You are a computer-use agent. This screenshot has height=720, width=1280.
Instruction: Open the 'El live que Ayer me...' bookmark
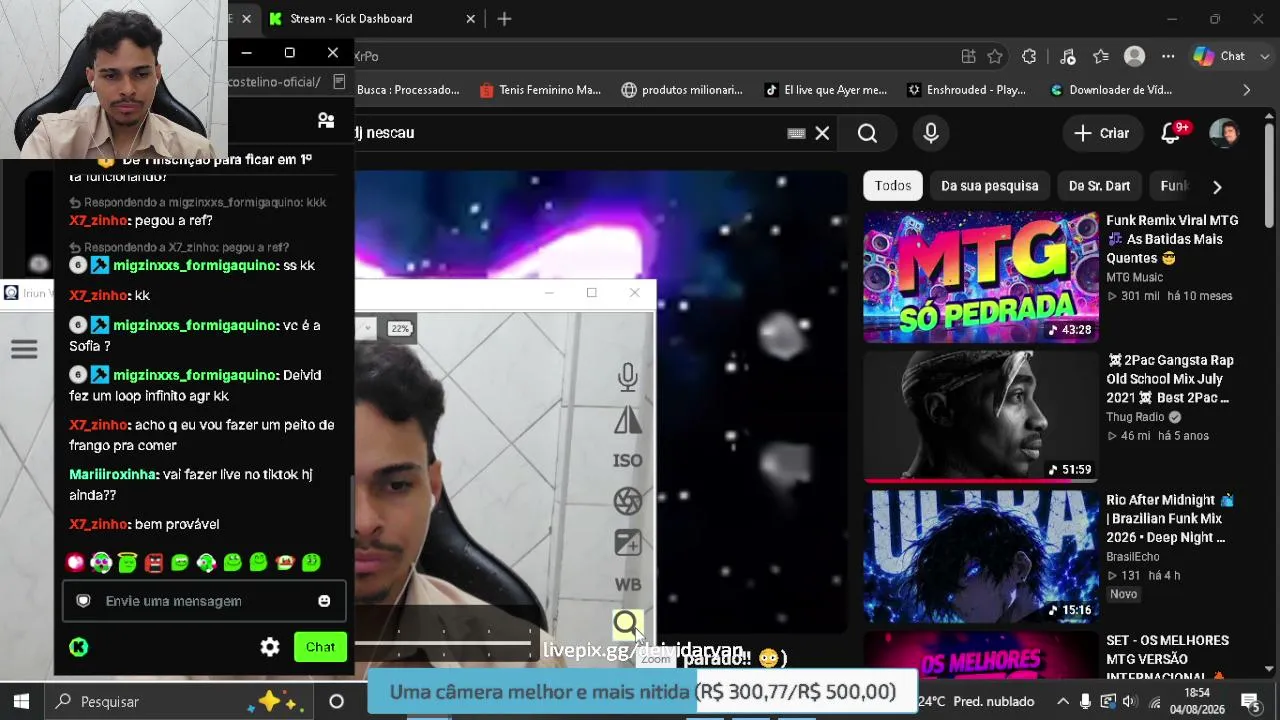point(826,90)
